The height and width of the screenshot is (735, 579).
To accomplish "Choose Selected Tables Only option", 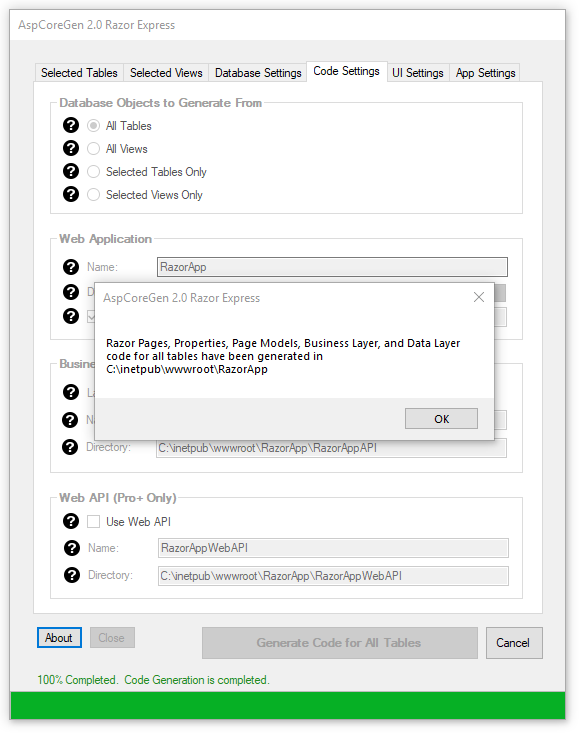I will point(93,172).
